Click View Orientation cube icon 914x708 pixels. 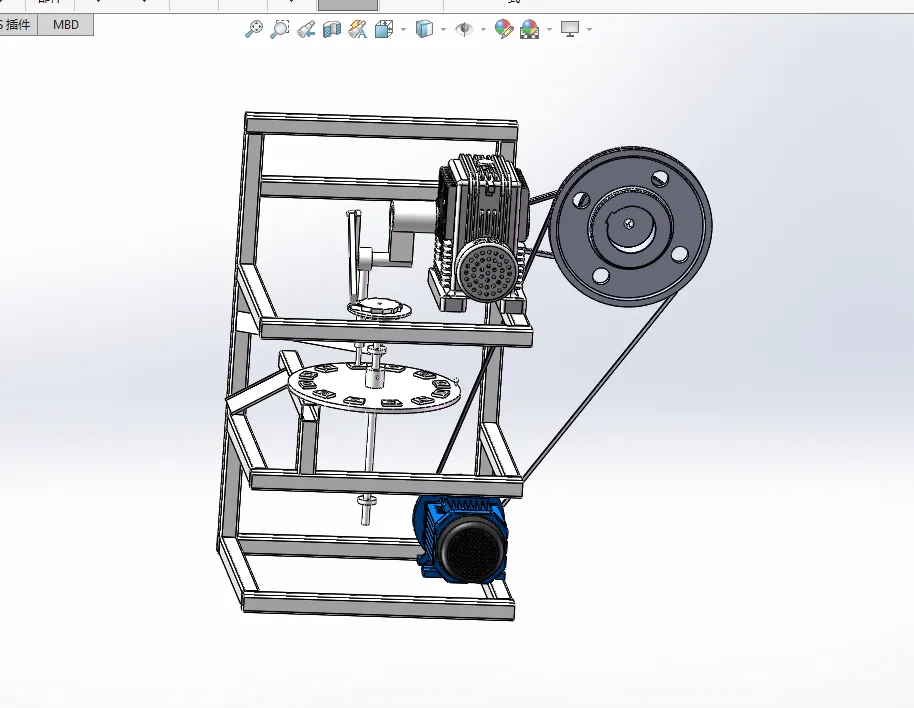(x=384, y=29)
